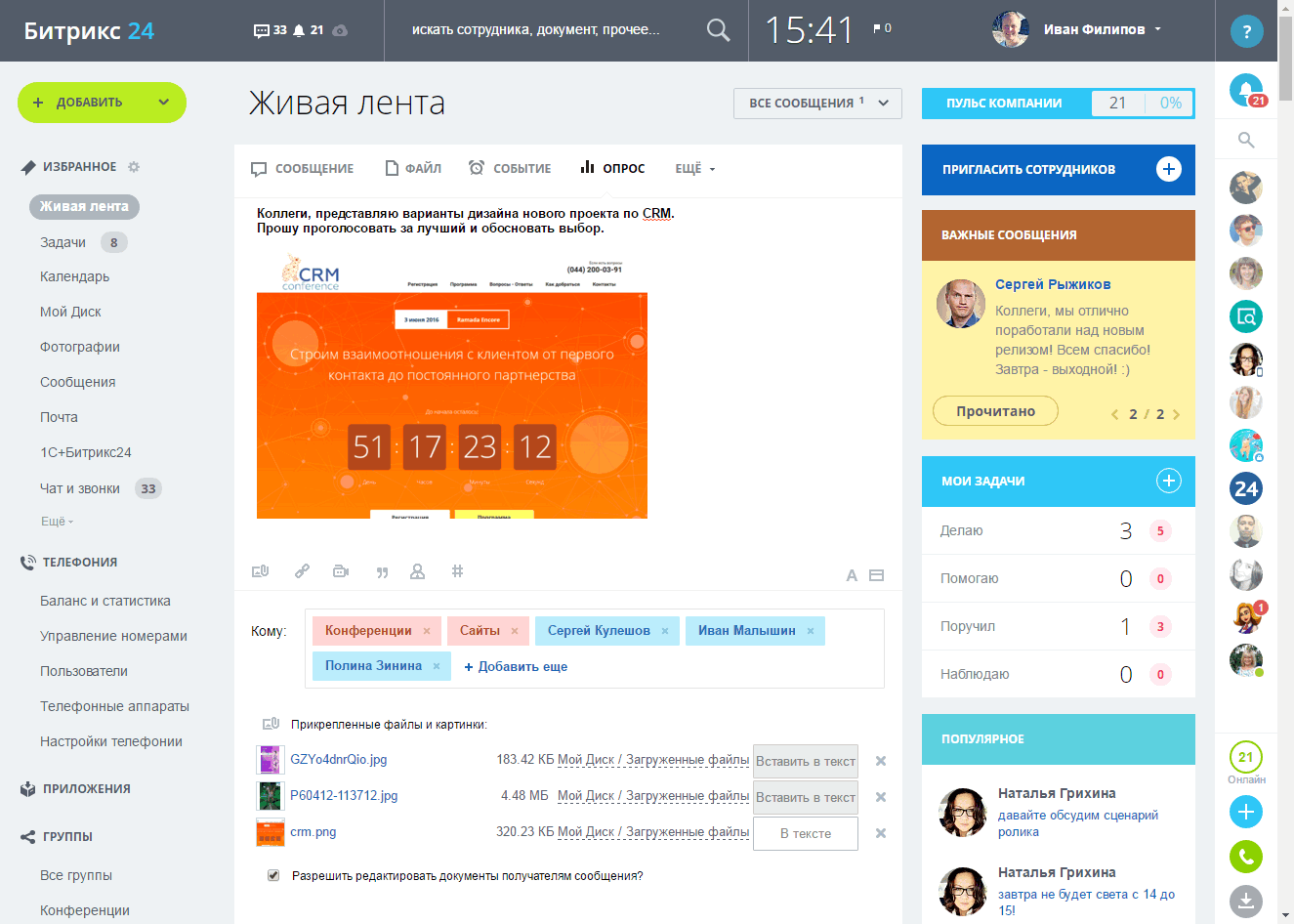Click the attach file icon in editor toolbar
The image size is (1294, 924).
click(260, 571)
